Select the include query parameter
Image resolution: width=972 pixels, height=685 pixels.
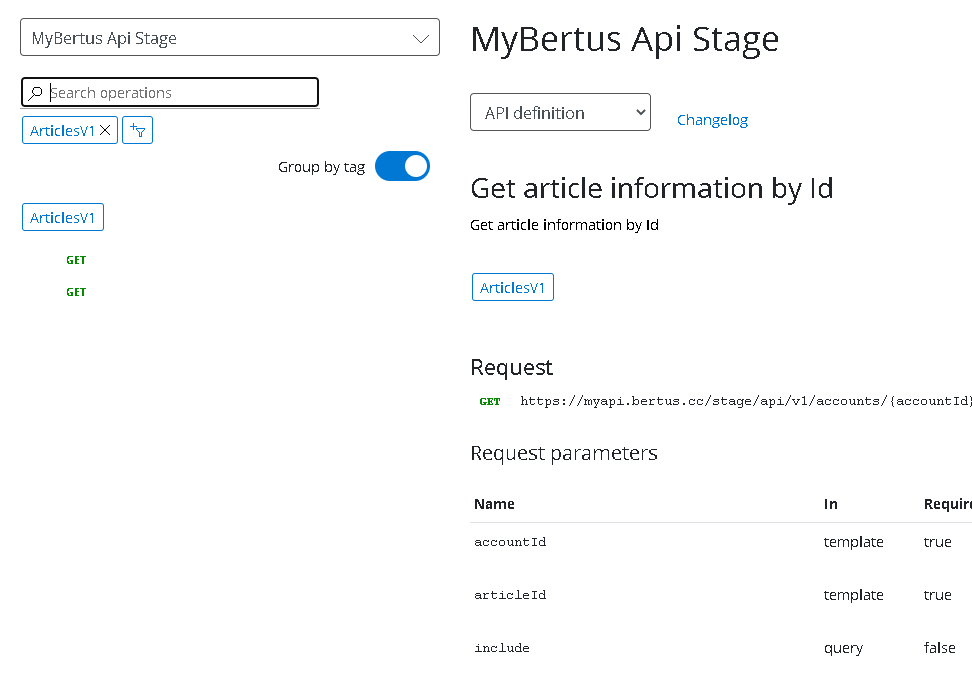point(502,648)
